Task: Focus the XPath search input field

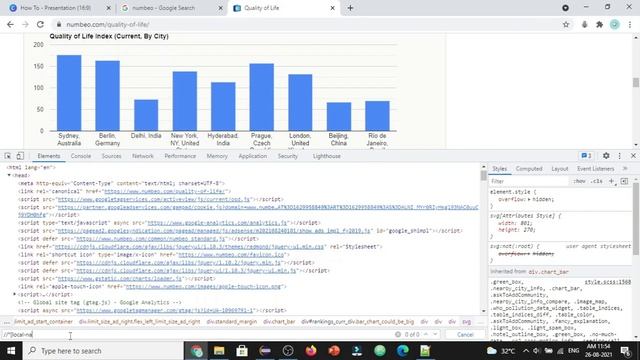Action: 196,335
